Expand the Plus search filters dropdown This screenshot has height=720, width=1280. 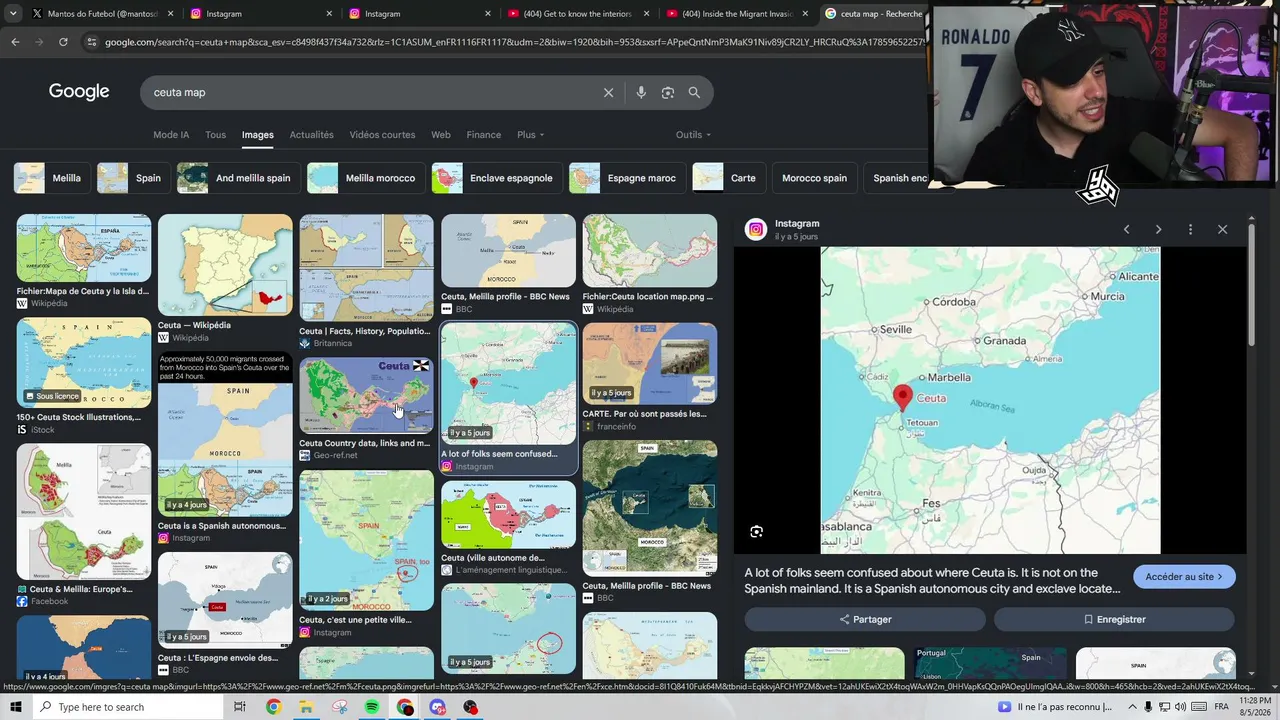tap(531, 135)
